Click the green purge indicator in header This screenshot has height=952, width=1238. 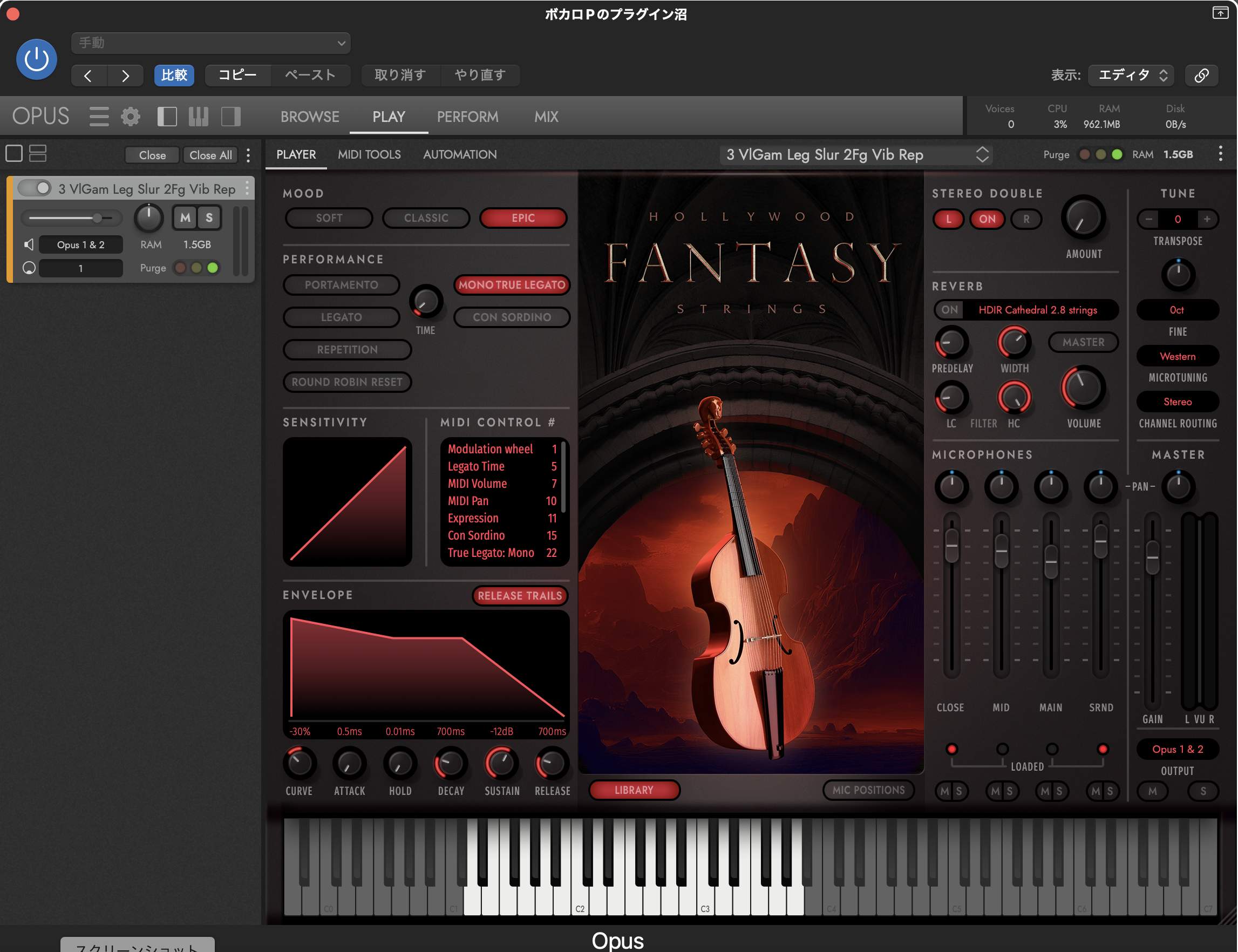tap(1117, 155)
